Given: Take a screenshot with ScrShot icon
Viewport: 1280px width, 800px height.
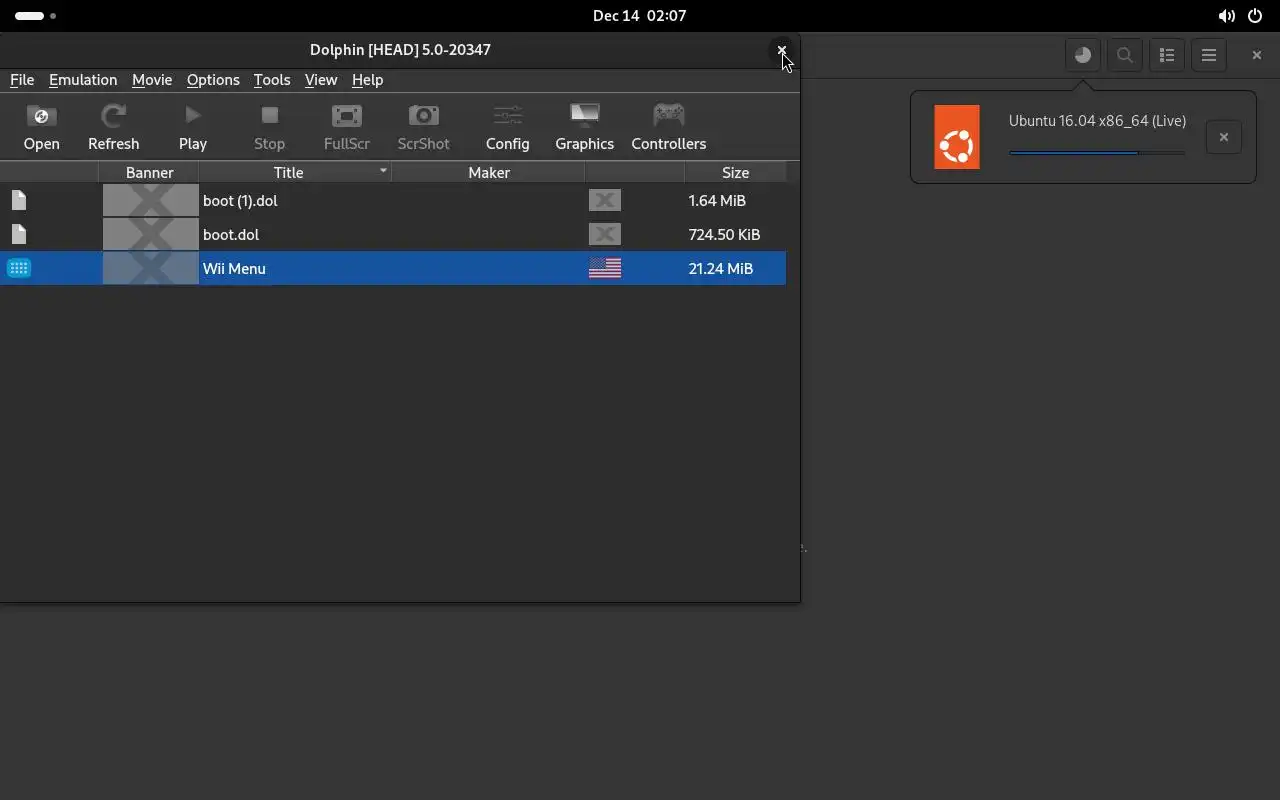Looking at the screenshot, I should [423, 127].
